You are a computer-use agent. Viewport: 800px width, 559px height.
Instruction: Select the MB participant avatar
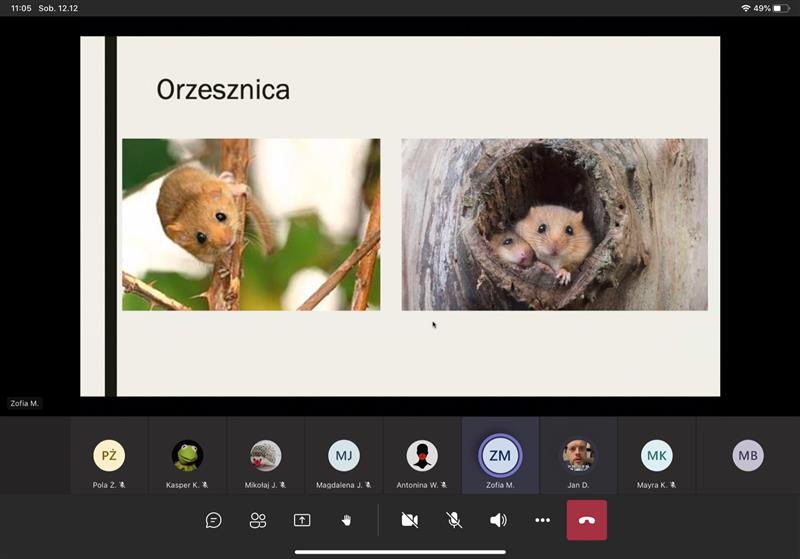748,456
